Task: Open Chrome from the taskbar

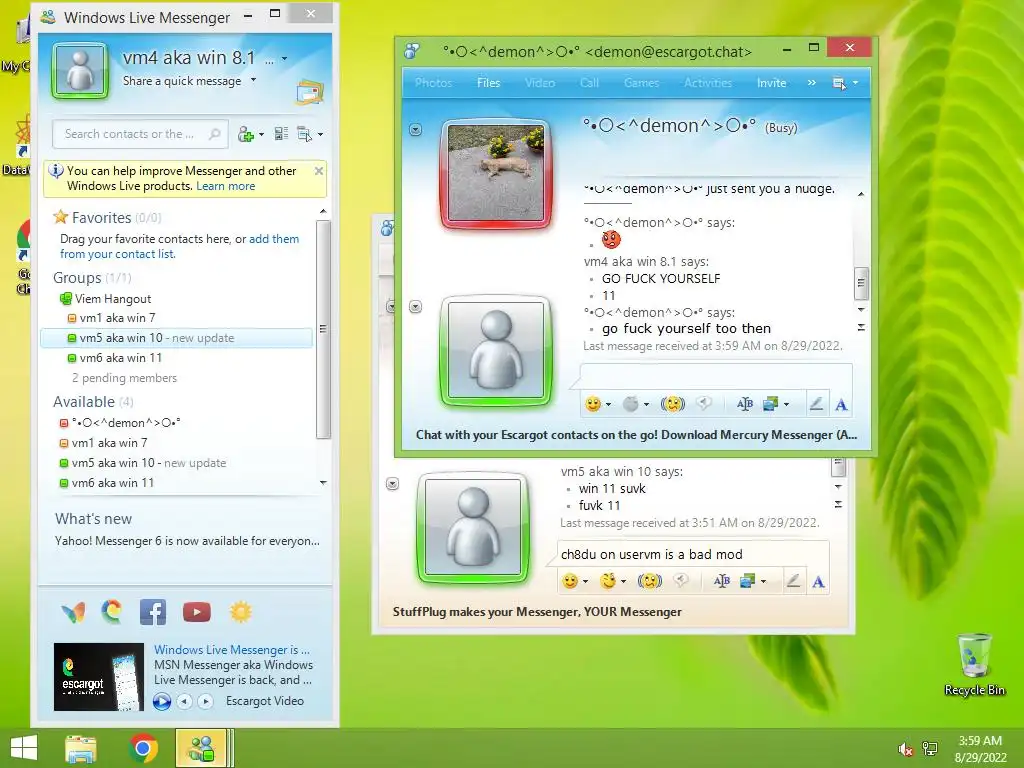Action: (x=143, y=748)
